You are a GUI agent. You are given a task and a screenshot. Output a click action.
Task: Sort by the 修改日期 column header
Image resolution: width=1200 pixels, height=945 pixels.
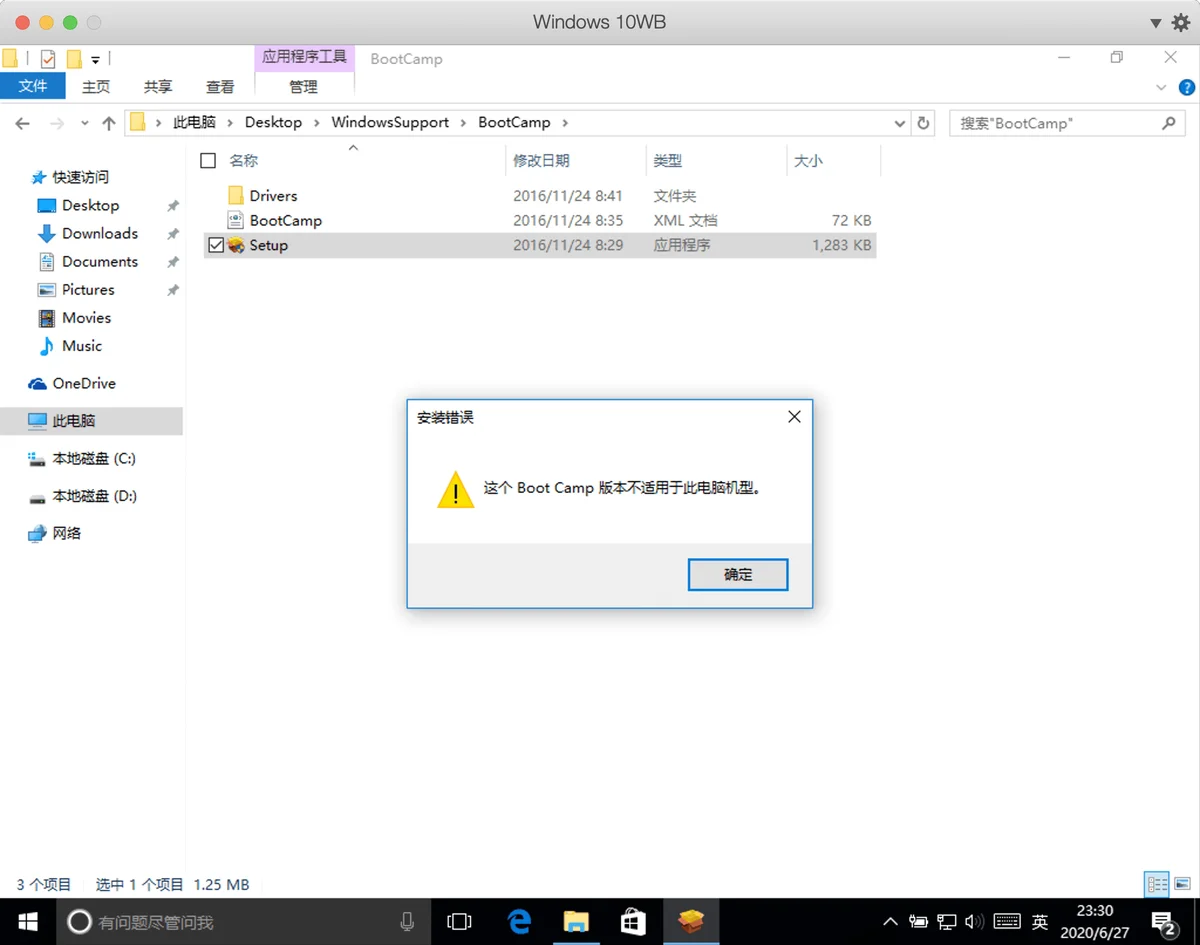[x=541, y=160]
